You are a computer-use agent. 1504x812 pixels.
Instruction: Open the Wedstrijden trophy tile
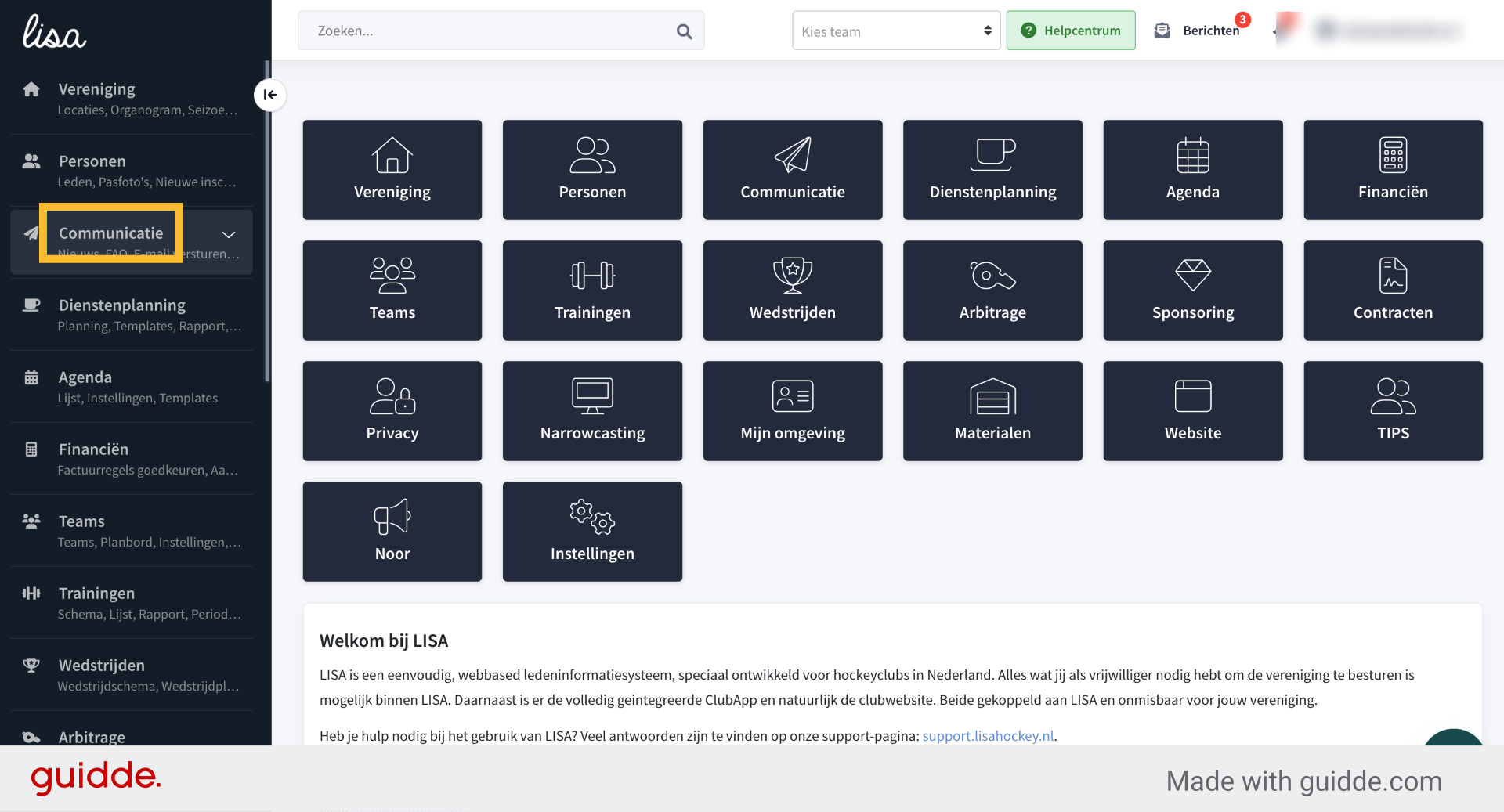click(x=793, y=291)
